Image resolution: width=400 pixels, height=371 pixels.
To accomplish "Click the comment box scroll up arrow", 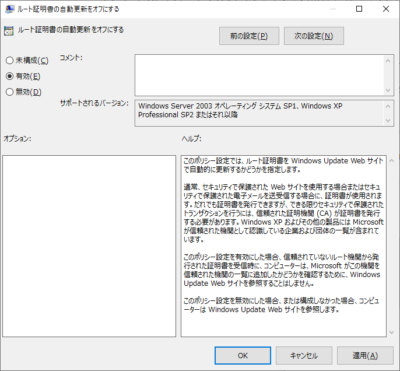I will (388, 61).
